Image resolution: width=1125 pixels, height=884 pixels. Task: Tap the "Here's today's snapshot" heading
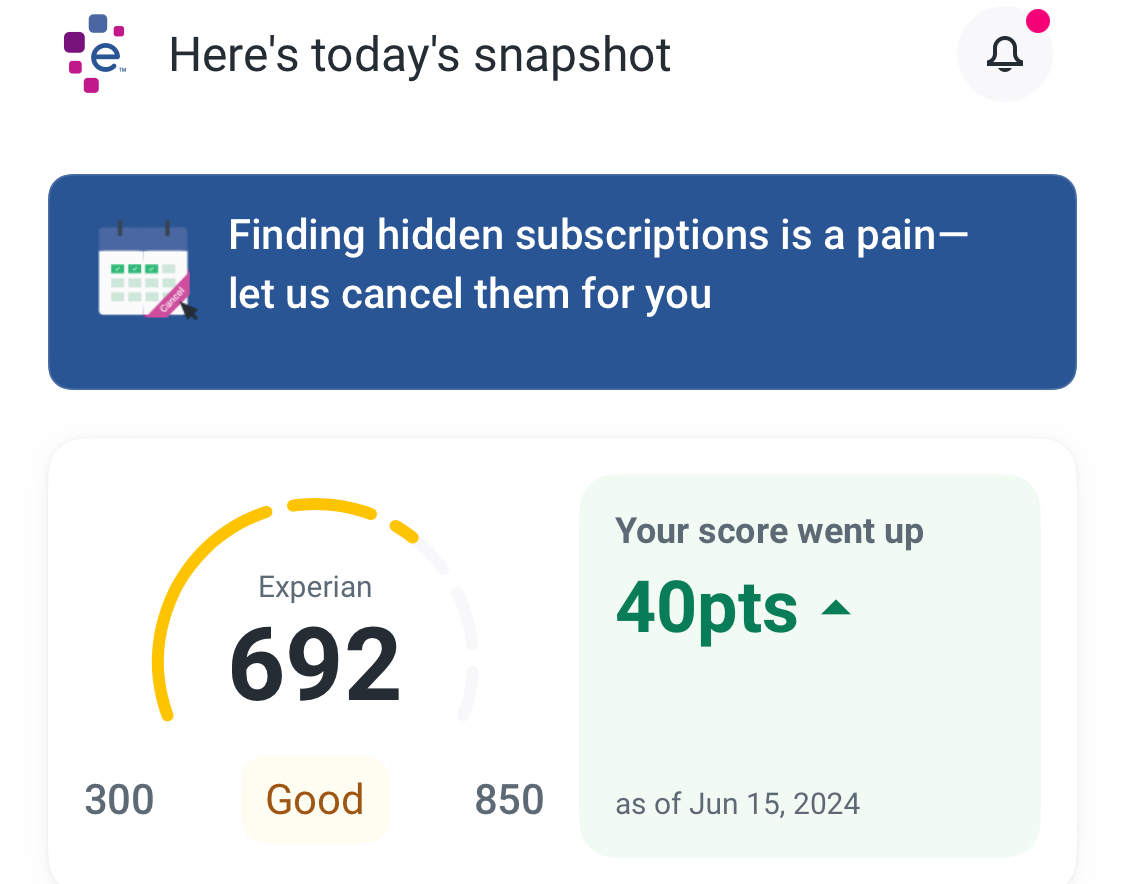(420, 55)
